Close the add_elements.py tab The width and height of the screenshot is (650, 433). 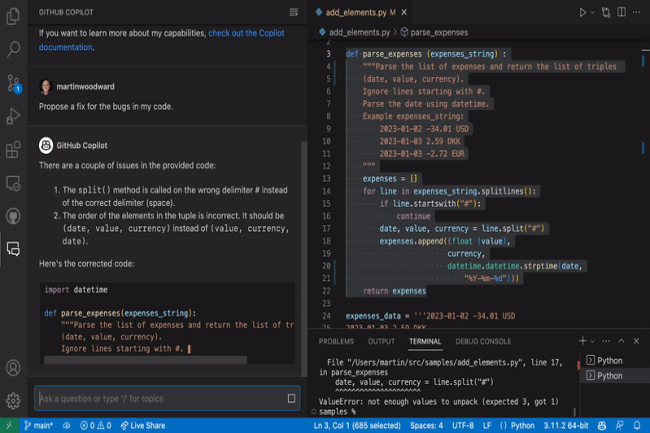point(404,12)
